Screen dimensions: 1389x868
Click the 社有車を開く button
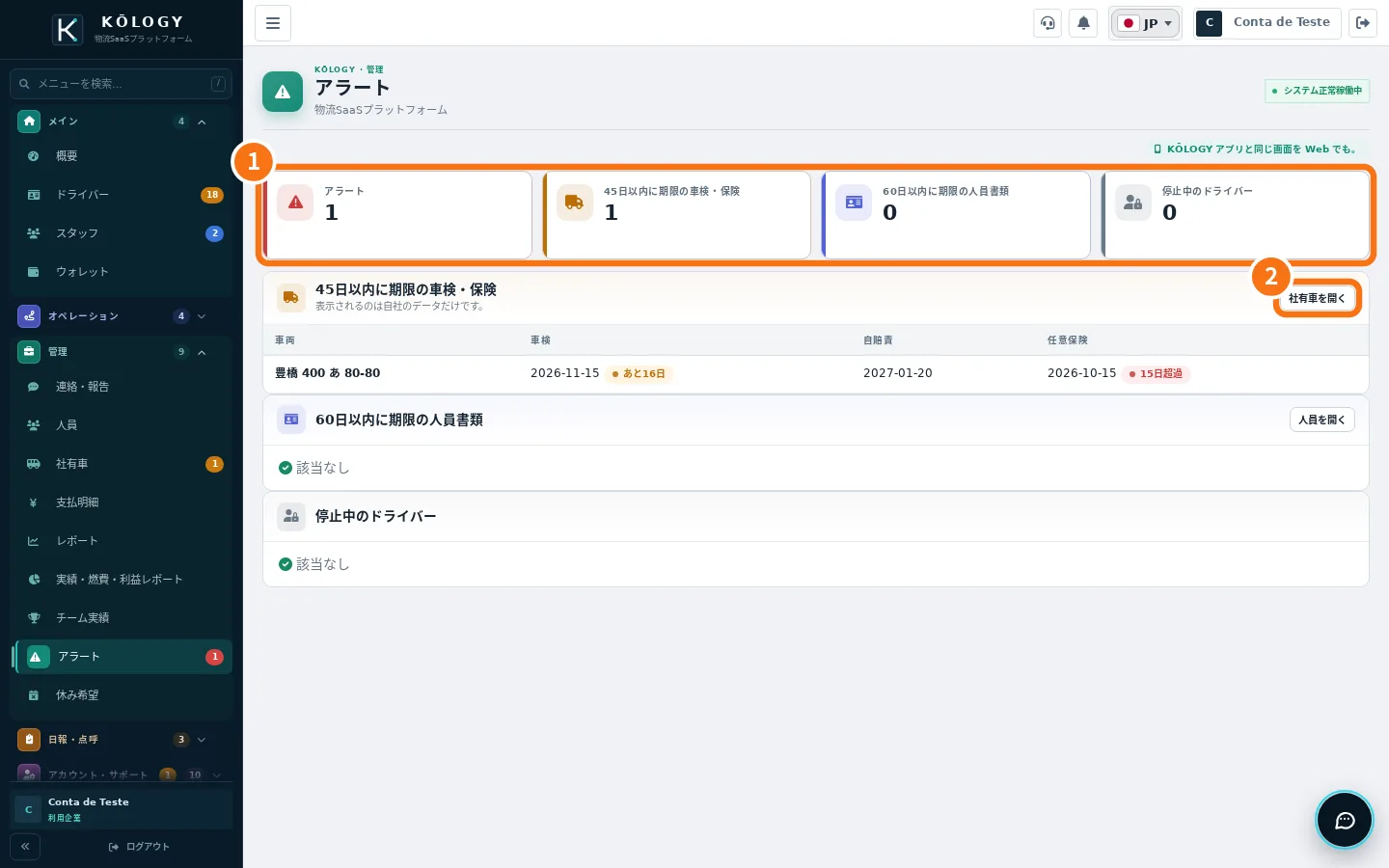pyautogui.click(x=1317, y=299)
